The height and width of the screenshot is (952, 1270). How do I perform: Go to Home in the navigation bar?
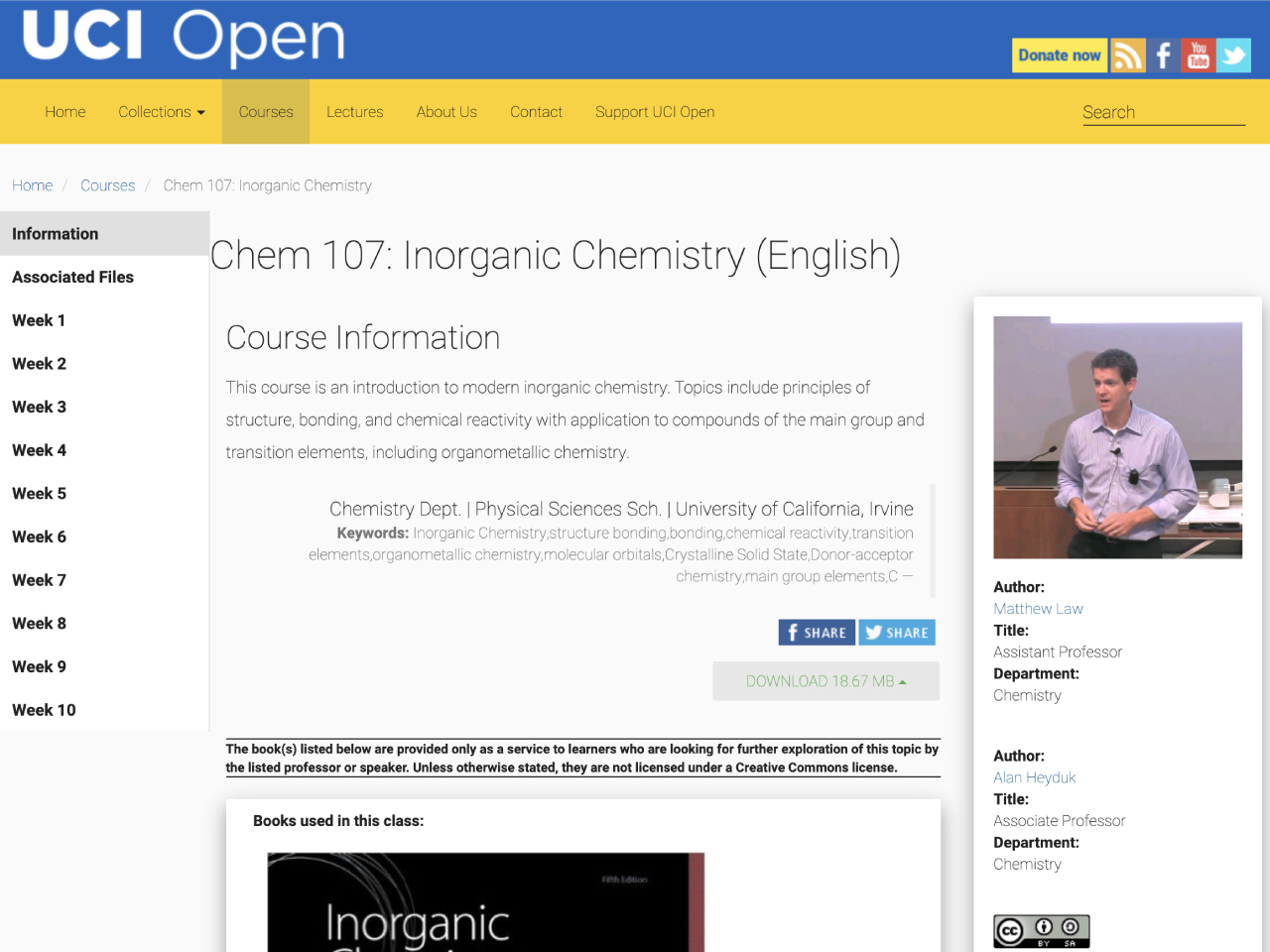65,112
